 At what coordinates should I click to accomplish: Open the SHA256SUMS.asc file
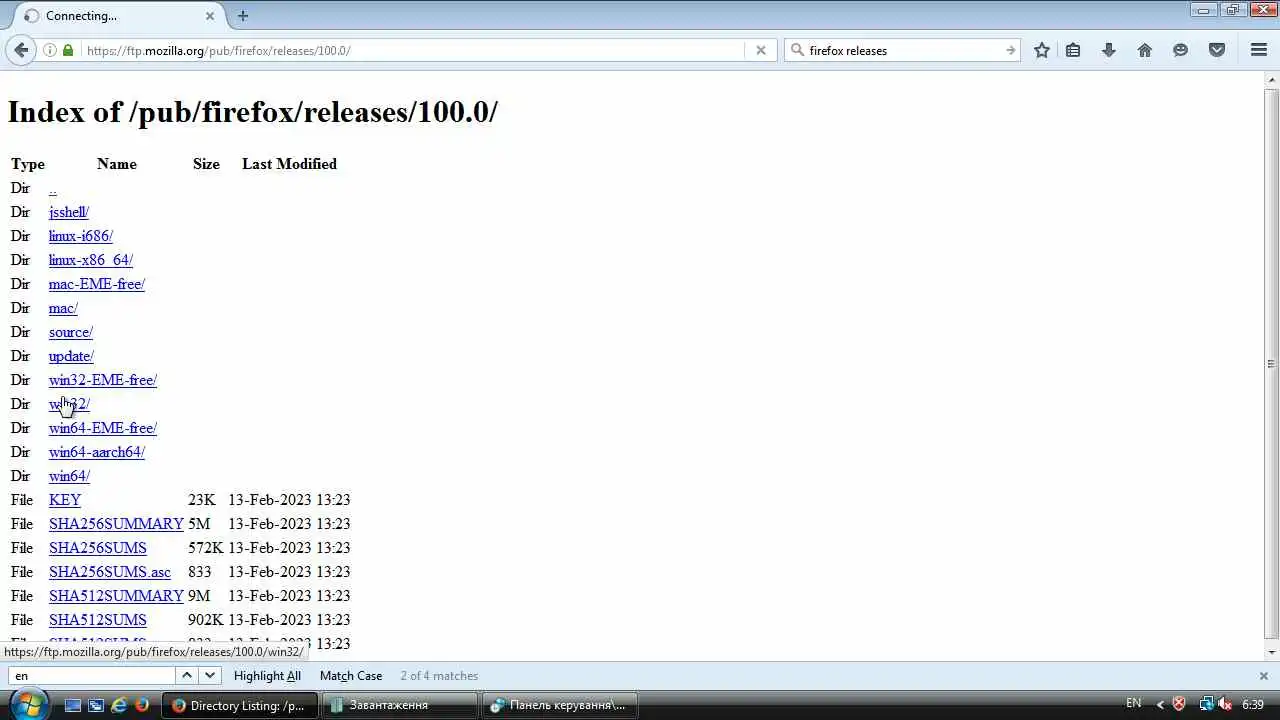coord(110,572)
